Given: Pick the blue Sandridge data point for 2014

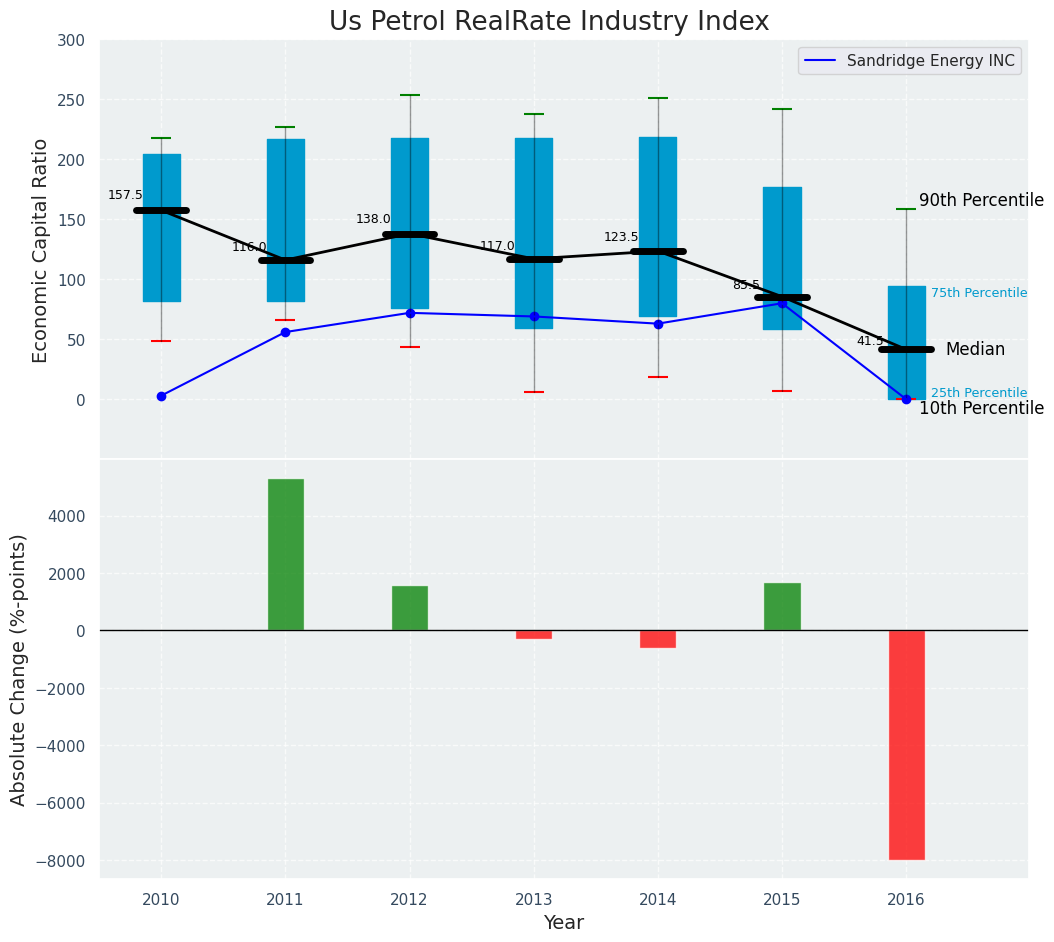Looking at the screenshot, I should pos(658,324).
